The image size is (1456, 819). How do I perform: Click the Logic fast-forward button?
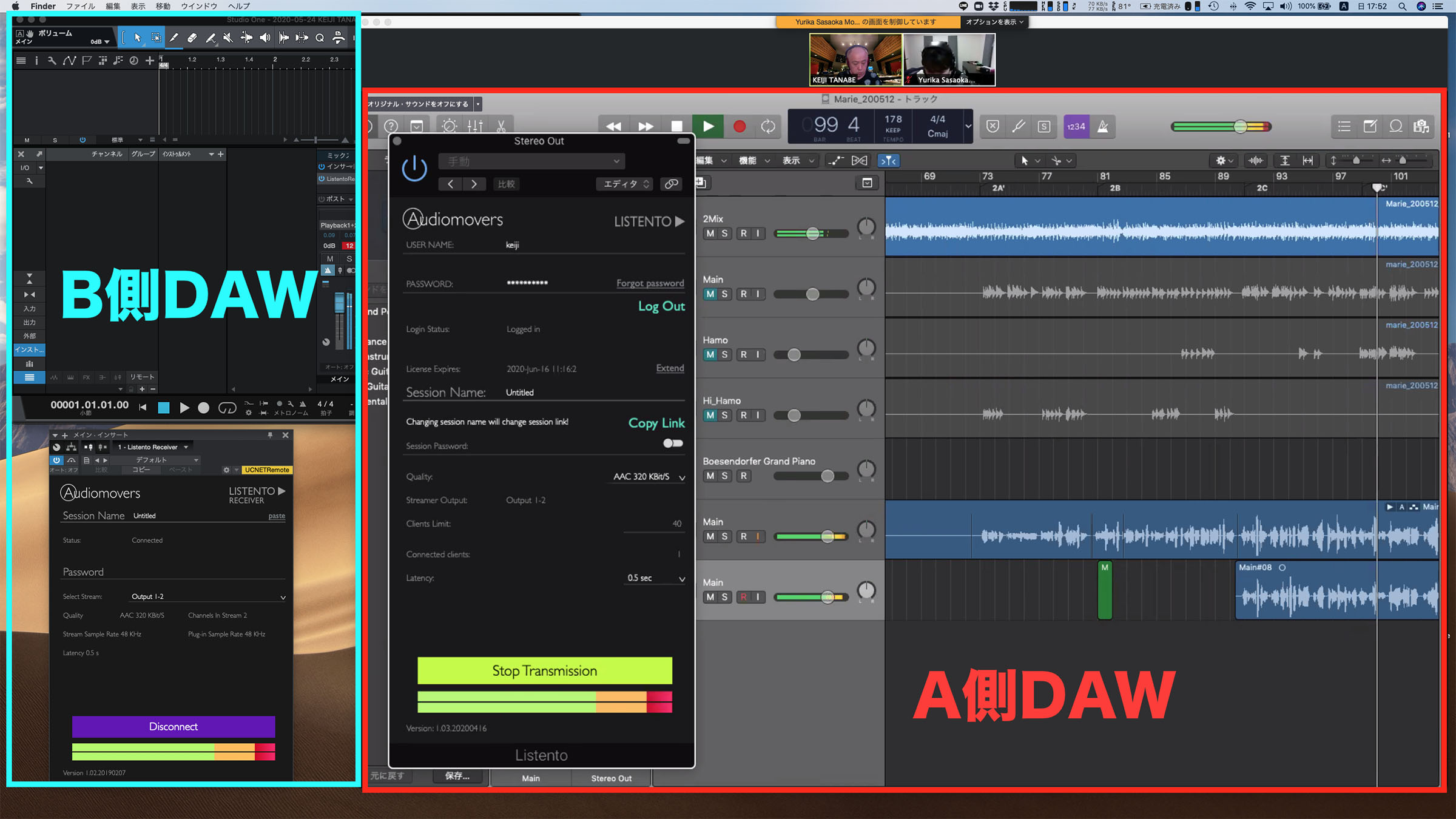[x=645, y=126]
